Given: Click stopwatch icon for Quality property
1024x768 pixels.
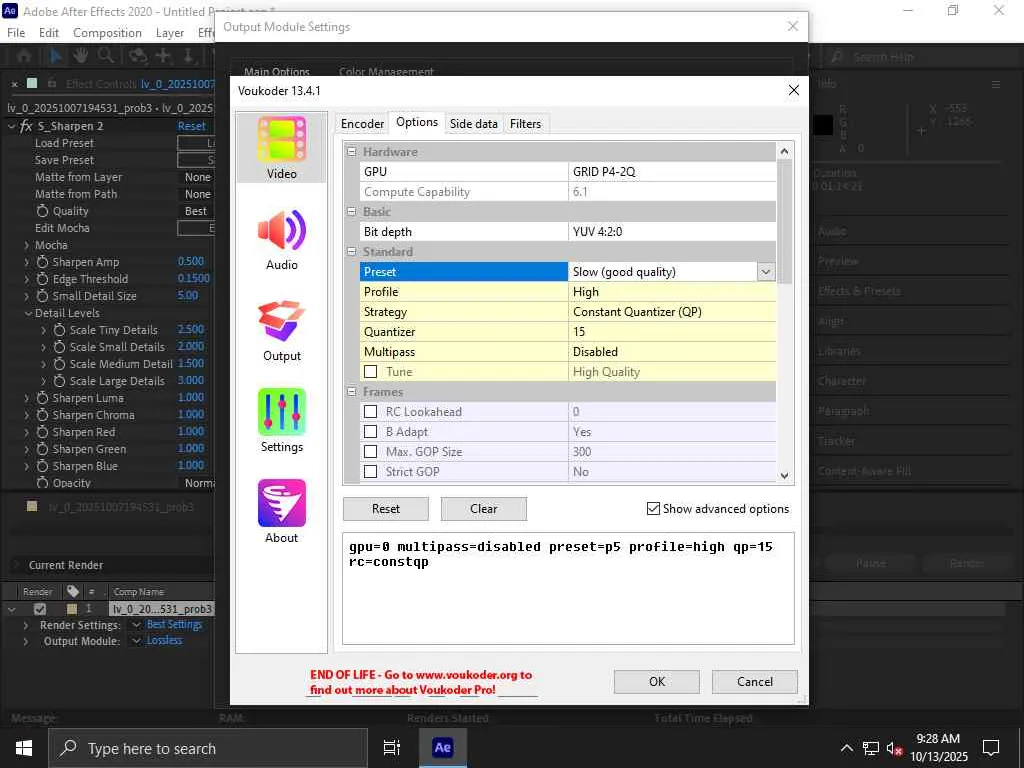Looking at the screenshot, I should (x=42, y=211).
